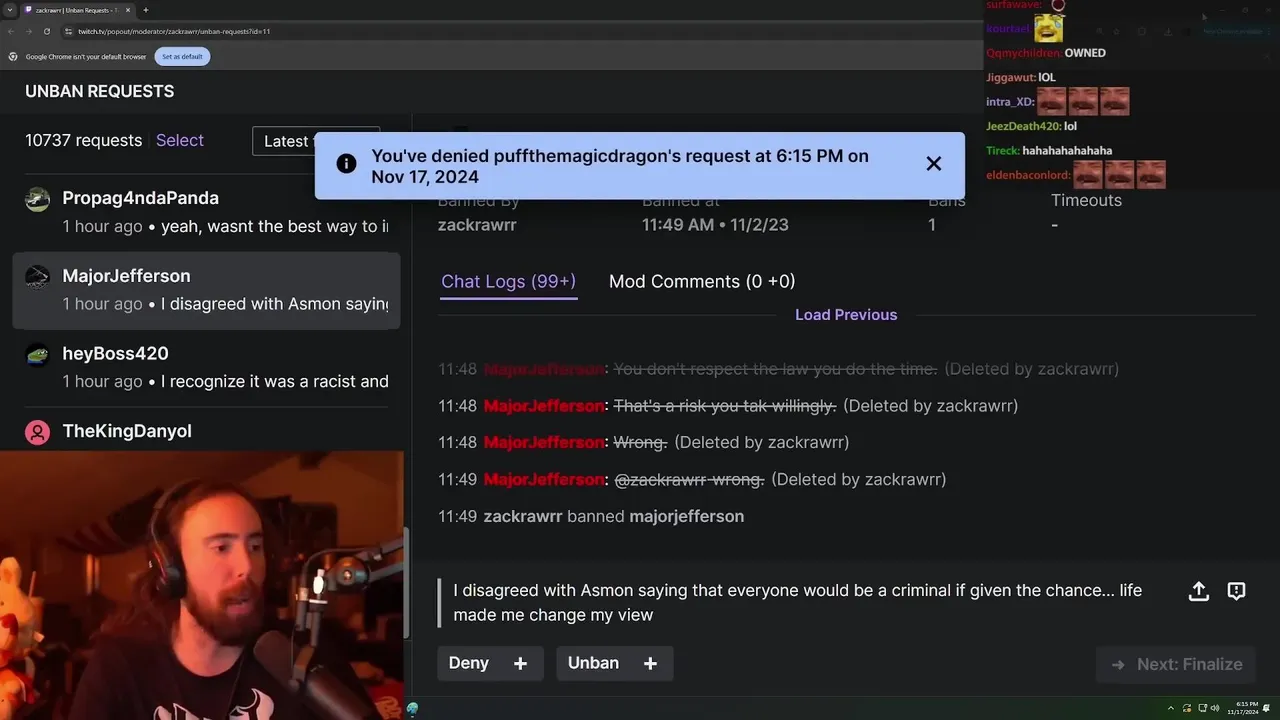Click the '10737 requests' count text
The image size is (1280, 720).
click(84, 141)
